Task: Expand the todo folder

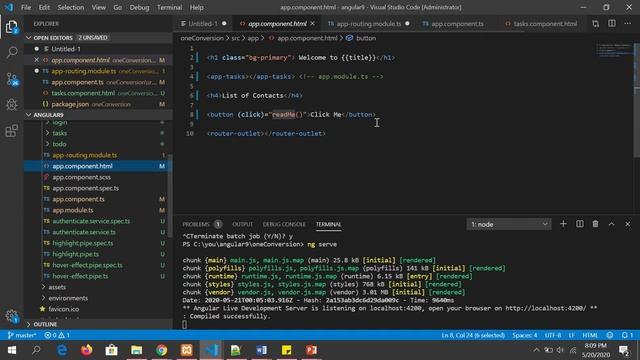Action: (x=59, y=144)
